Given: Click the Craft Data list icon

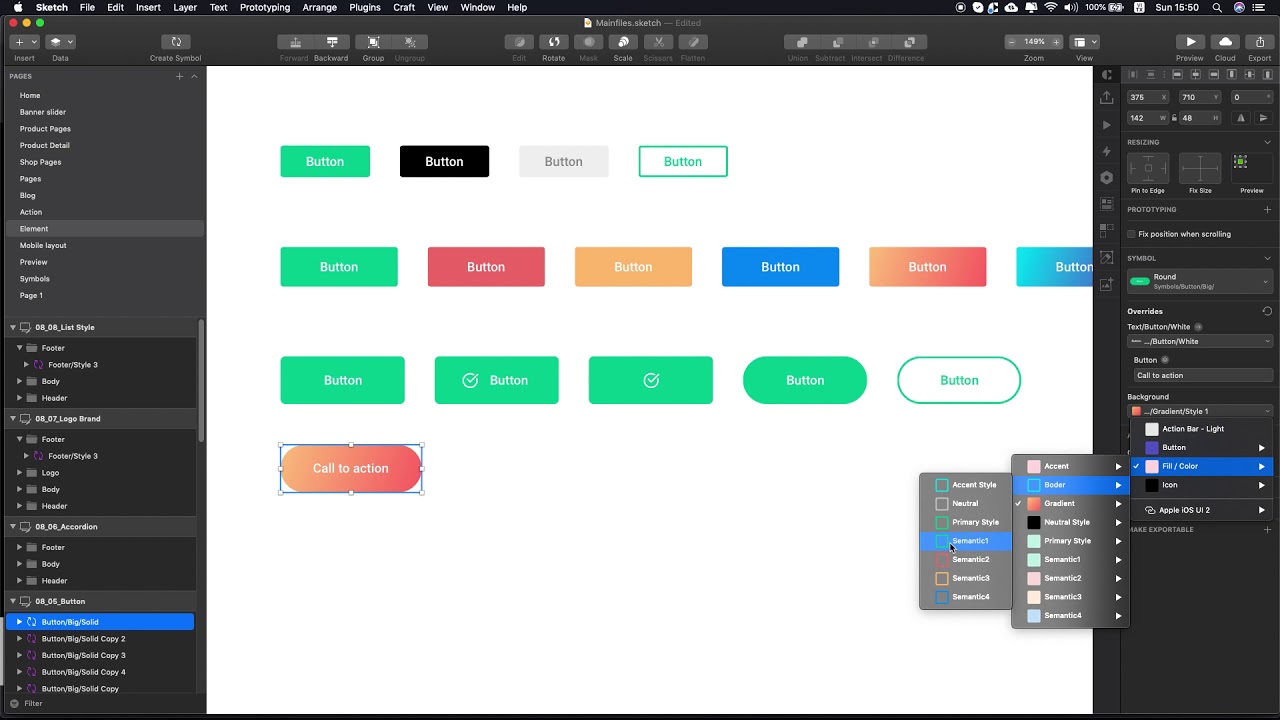Looking at the screenshot, I should pyautogui.click(x=1106, y=204).
